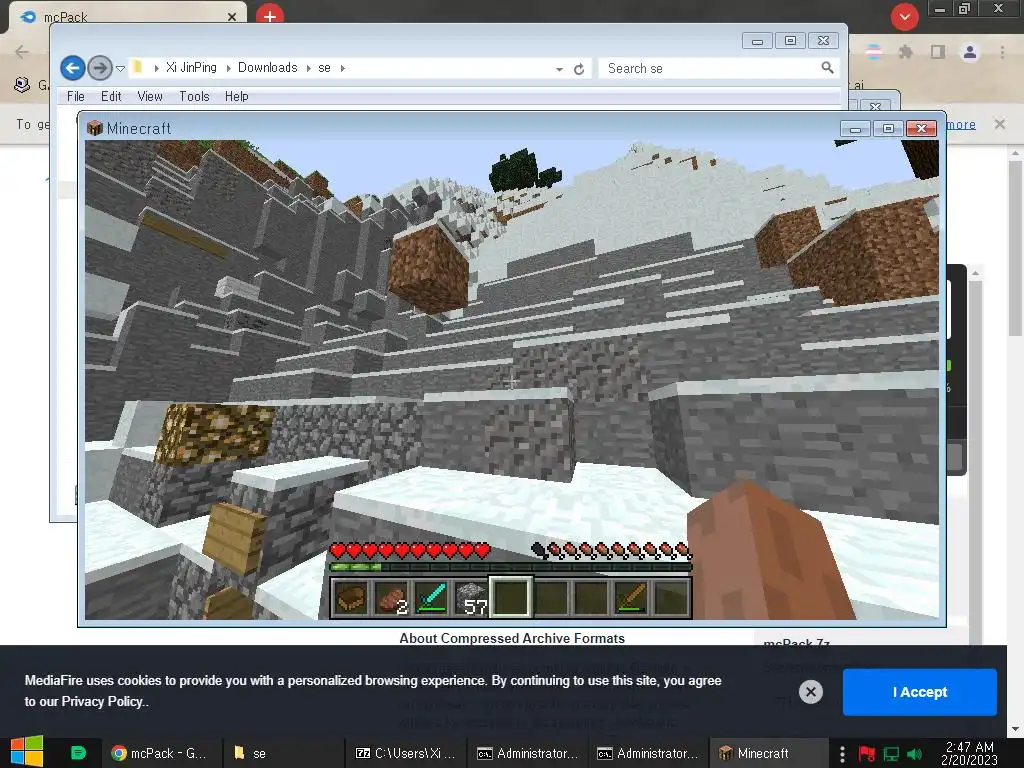Open new browser tab with plus button
The width and height of the screenshot is (1024, 768).
[x=270, y=14]
